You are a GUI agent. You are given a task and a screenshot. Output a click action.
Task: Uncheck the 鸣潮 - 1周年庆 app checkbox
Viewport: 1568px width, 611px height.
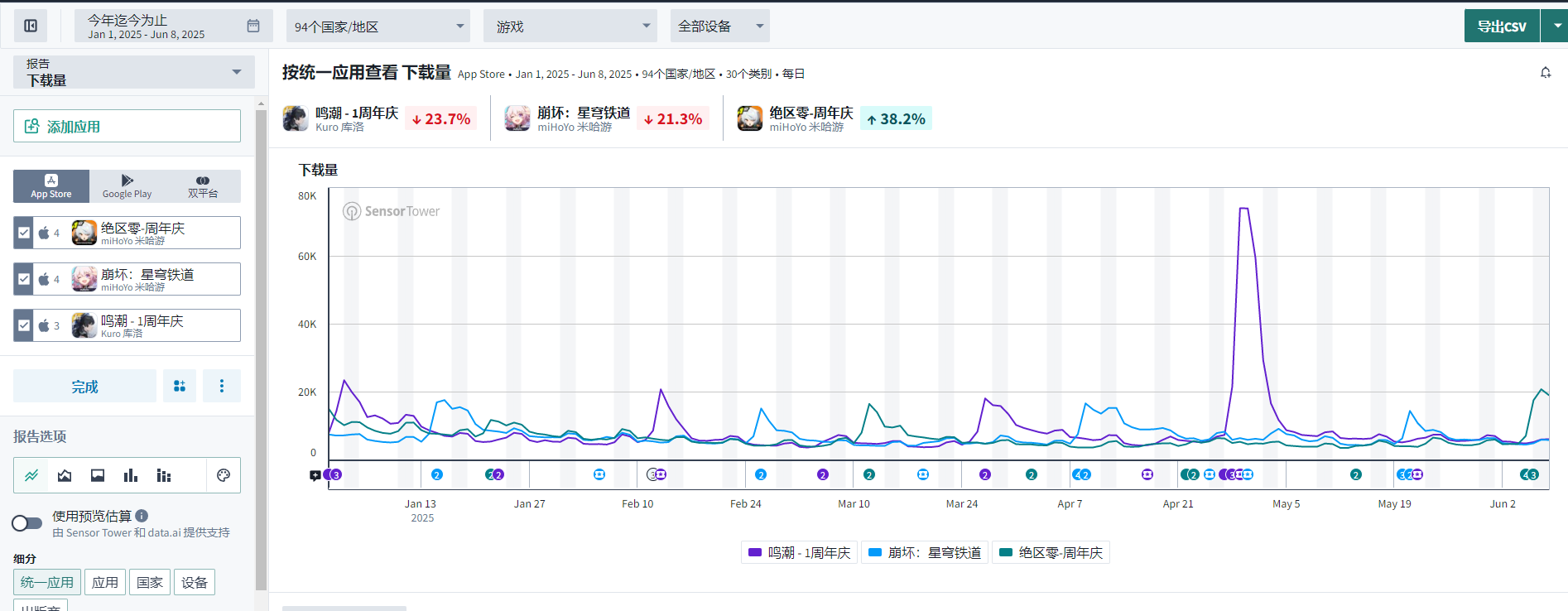(x=24, y=325)
